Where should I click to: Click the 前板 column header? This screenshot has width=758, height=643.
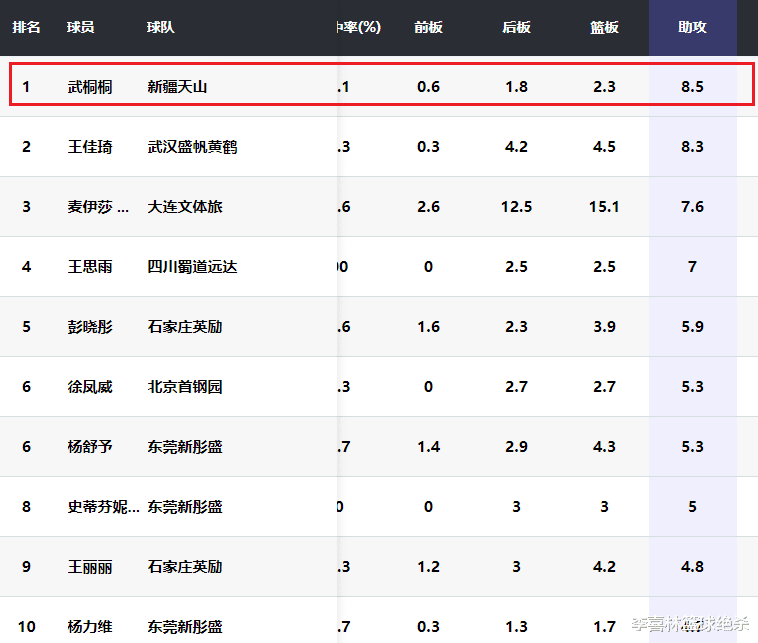pyautogui.click(x=428, y=27)
